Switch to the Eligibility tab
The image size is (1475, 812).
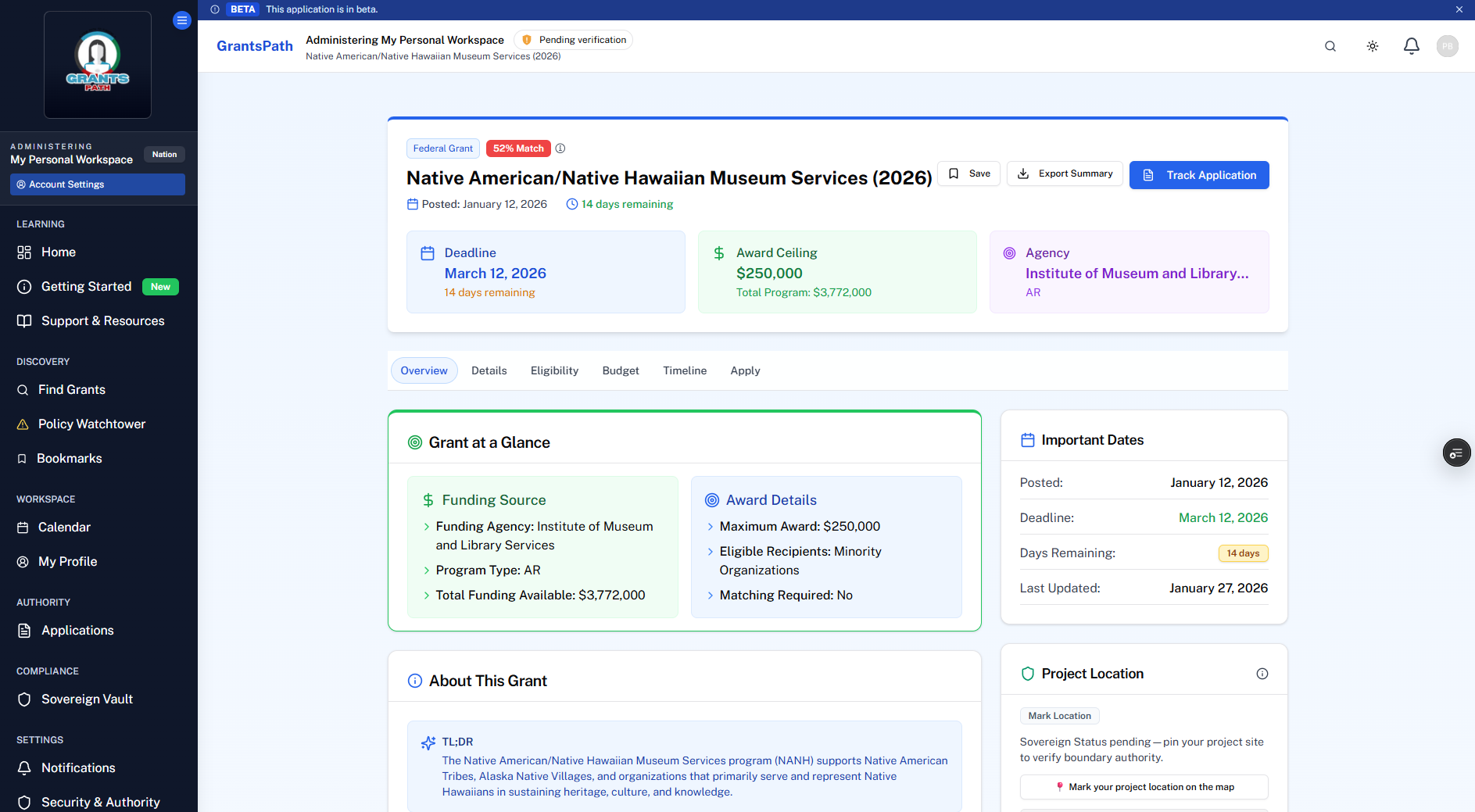555,370
